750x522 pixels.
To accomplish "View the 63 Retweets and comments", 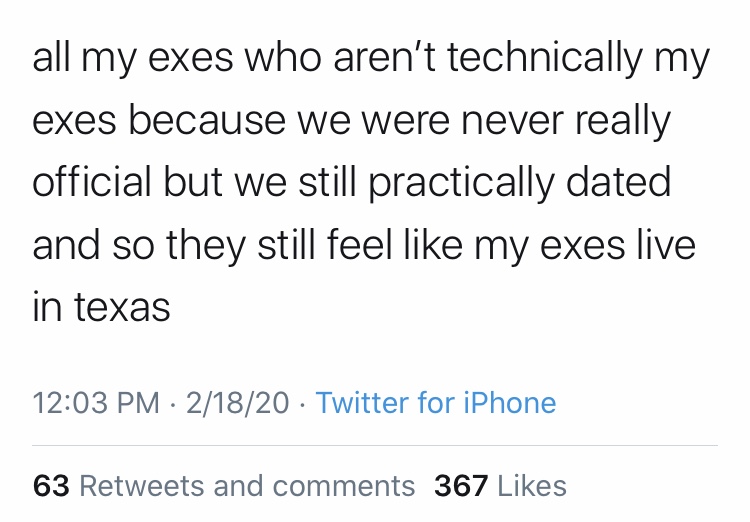I will (224, 486).
